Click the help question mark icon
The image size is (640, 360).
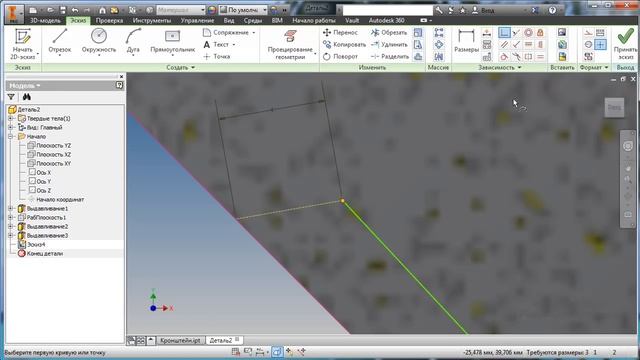tap(552, 10)
